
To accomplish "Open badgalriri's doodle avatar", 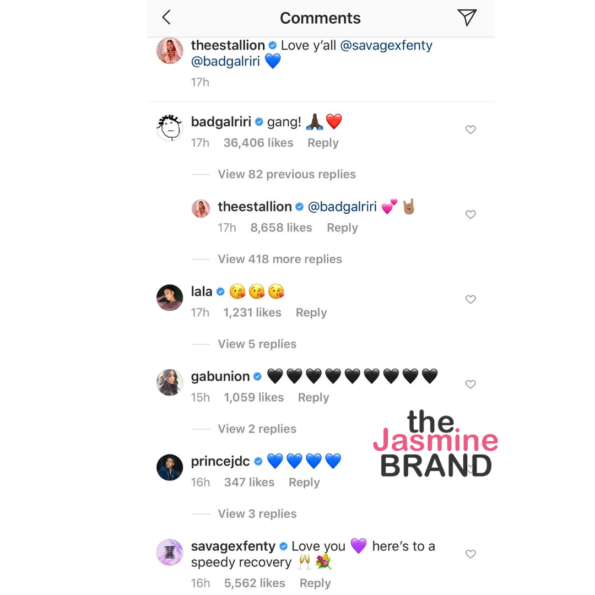I will pos(170,128).
